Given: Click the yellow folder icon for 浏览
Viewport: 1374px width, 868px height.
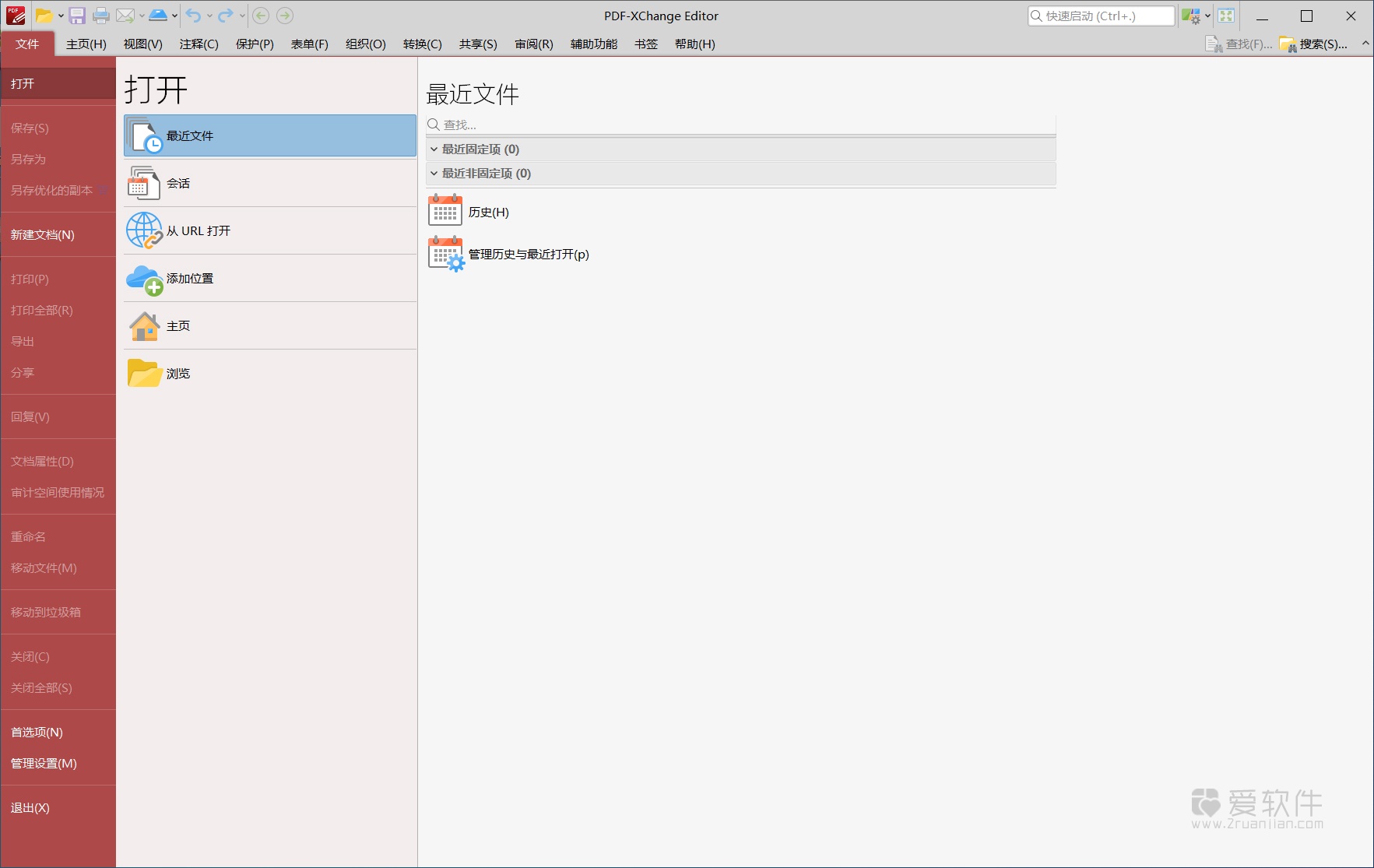Looking at the screenshot, I should point(144,373).
